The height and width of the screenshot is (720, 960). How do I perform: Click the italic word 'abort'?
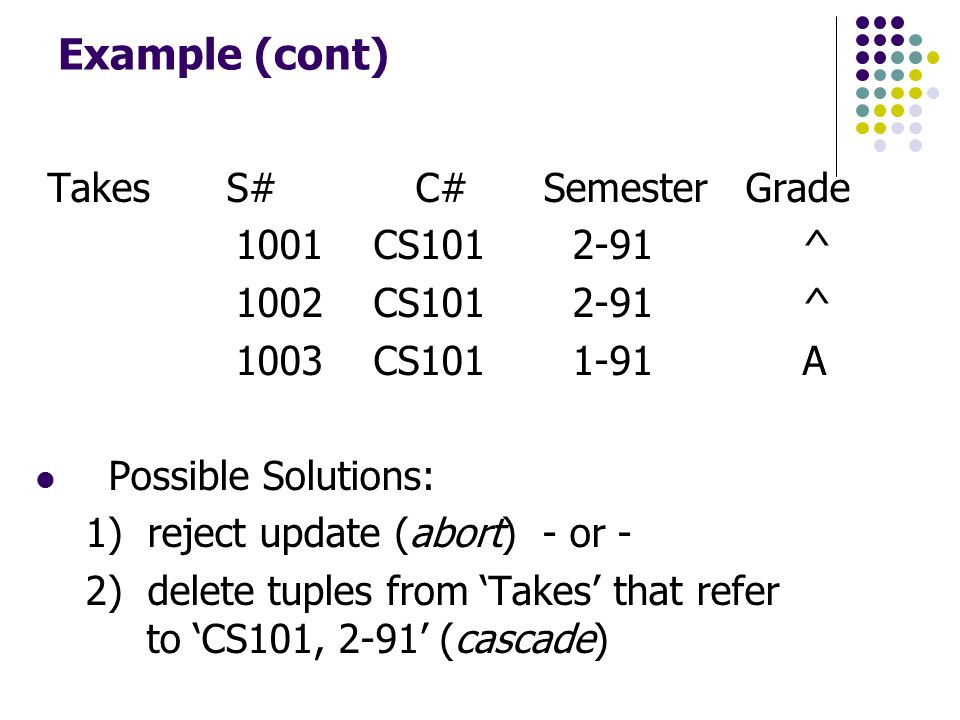point(458,533)
